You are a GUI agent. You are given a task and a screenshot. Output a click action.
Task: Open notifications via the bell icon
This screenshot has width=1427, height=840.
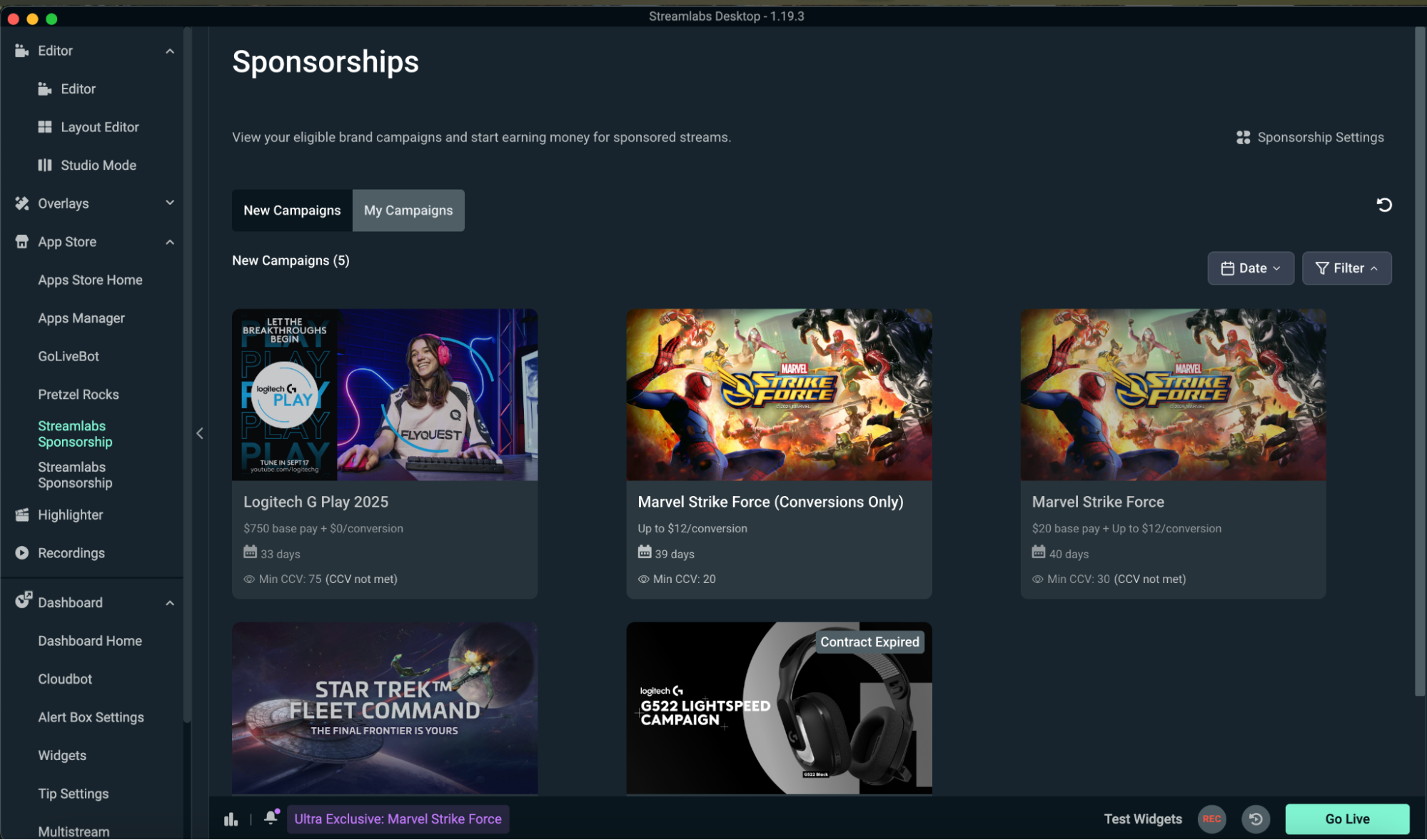(271, 819)
